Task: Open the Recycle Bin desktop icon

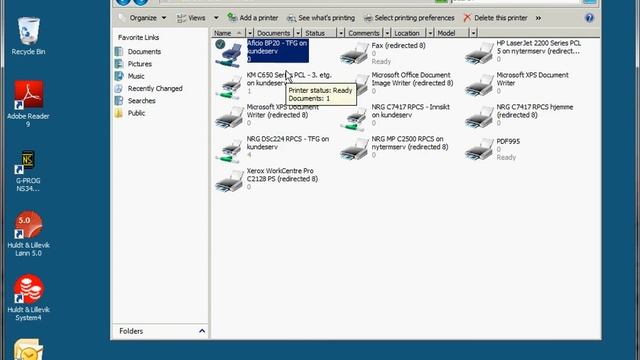Action: (28, 36)
